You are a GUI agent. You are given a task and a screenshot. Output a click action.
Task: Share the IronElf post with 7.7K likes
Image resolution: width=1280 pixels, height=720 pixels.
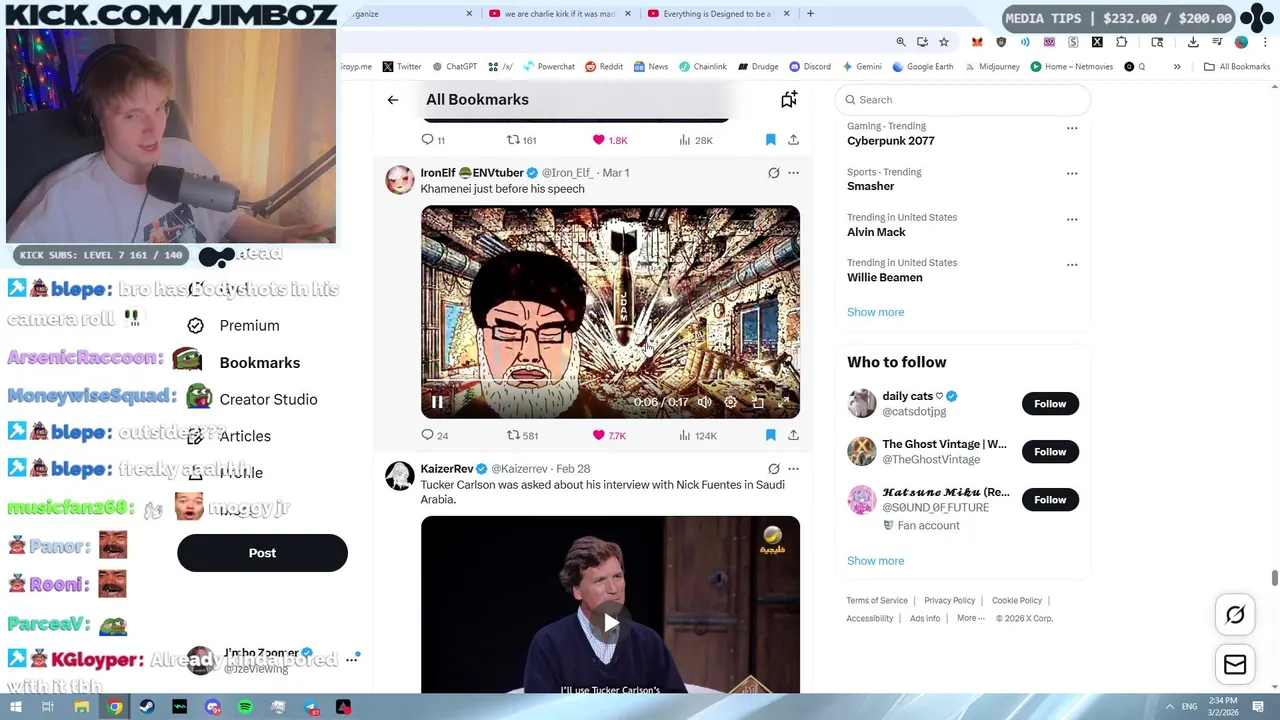pyautogui.click(x=793, y=435)
